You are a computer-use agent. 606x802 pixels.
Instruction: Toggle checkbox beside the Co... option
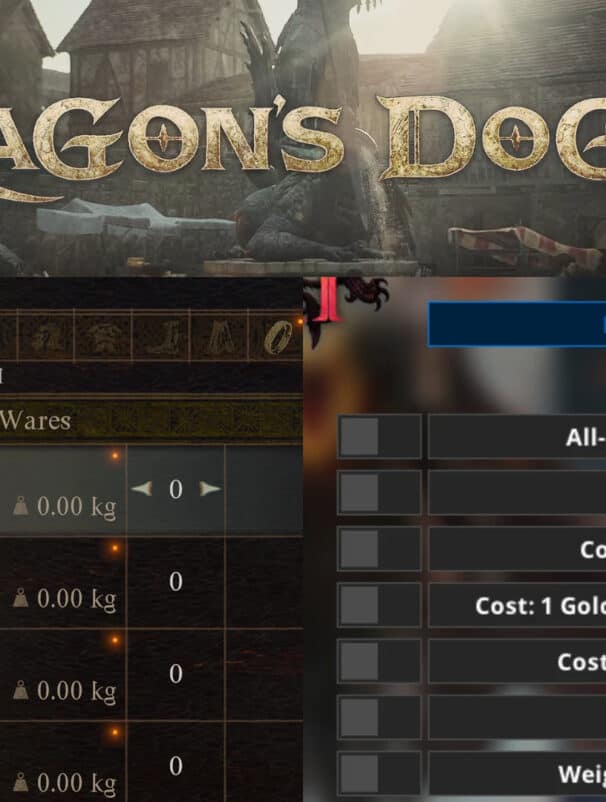(x=379, y=549)
